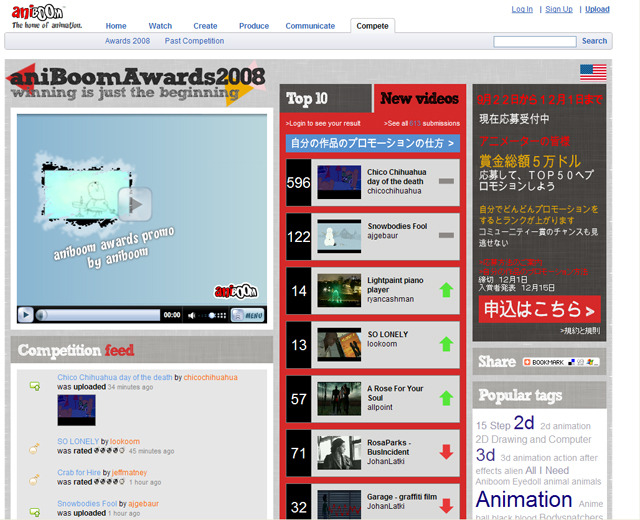This screenshot has height=520, width=640.
Task: Open the Communicate menu
Action: pyautogui.click(x=310, y=26)
